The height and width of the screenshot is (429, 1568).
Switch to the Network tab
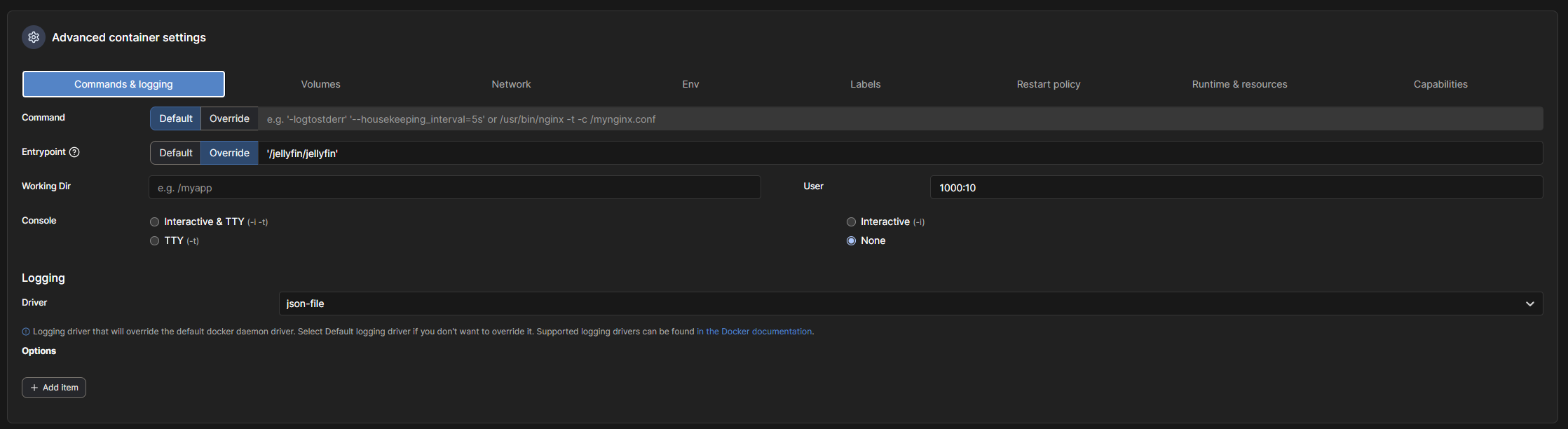(511, 84)
